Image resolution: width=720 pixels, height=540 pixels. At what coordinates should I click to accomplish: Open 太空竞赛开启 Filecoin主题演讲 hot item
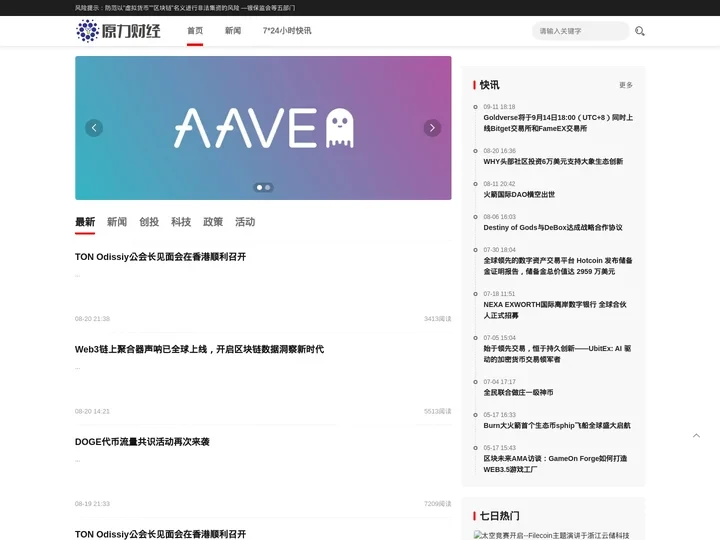551,535
